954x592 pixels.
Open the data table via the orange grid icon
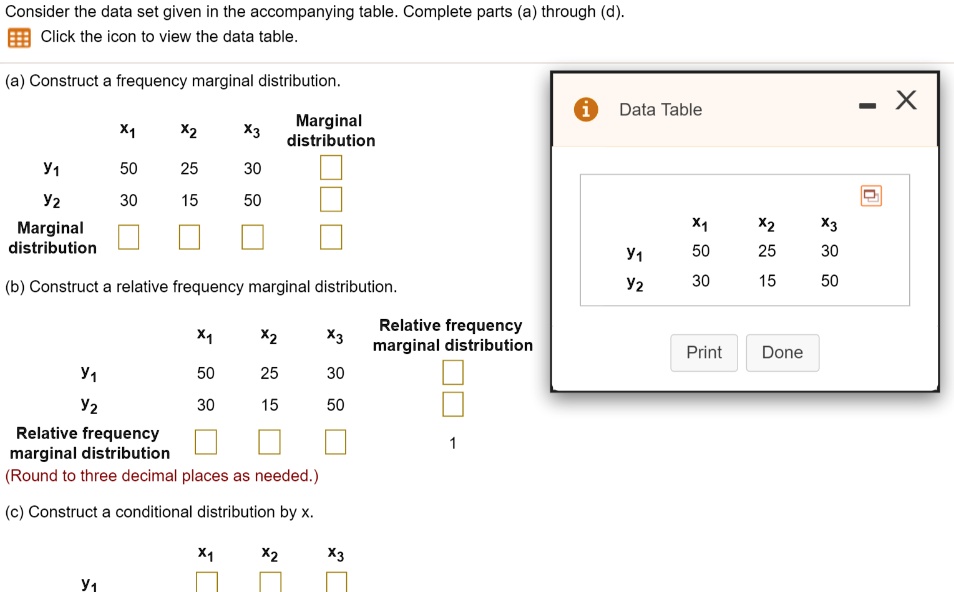pyautogui.click(x=19, y=37)
